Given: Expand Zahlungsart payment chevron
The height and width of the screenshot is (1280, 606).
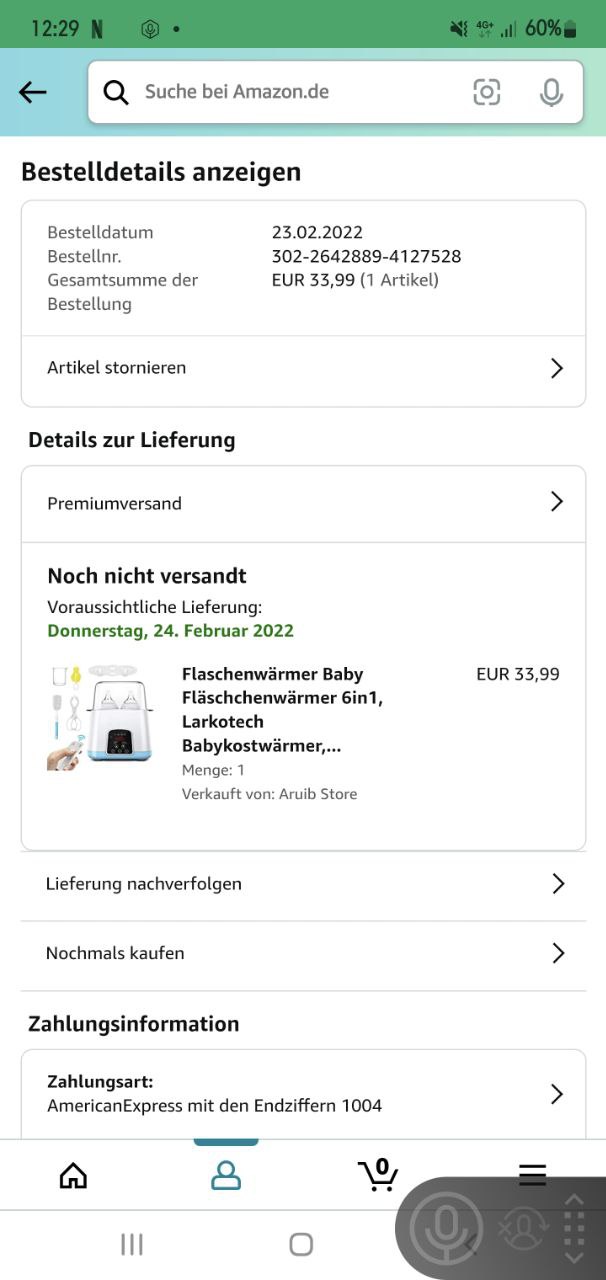Looking at the screenshot, I should click(x=557, y=1094).
